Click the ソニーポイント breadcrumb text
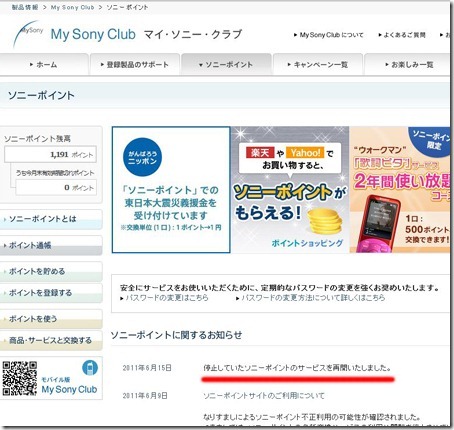The height and width of the screenshot is (430, 454). pyautogui.click(x=127, y=7)
